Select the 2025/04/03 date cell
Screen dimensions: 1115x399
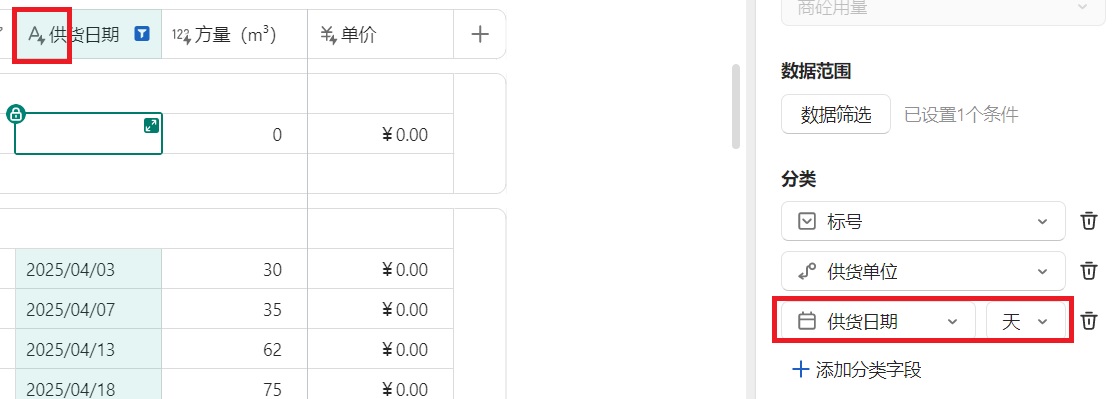pyautogui.click(x=88, y=270)
